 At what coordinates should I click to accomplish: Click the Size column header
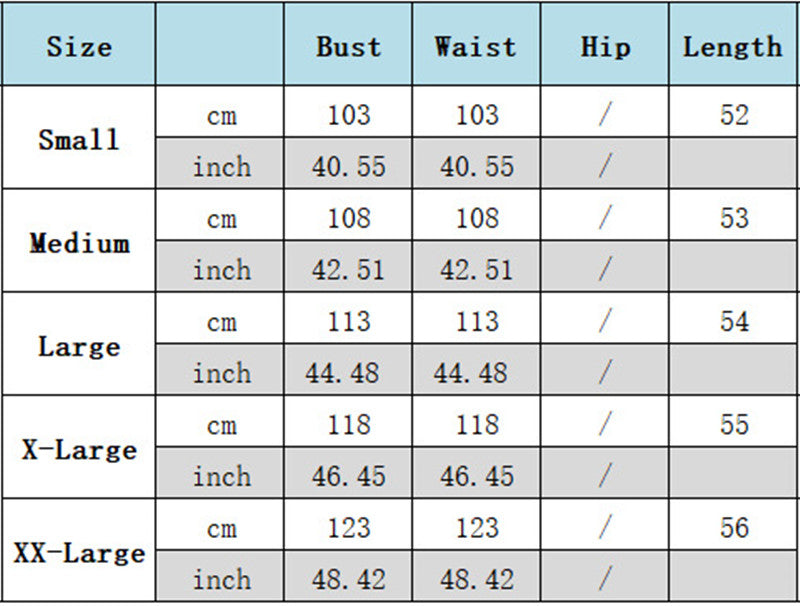[x=79, y=46]
